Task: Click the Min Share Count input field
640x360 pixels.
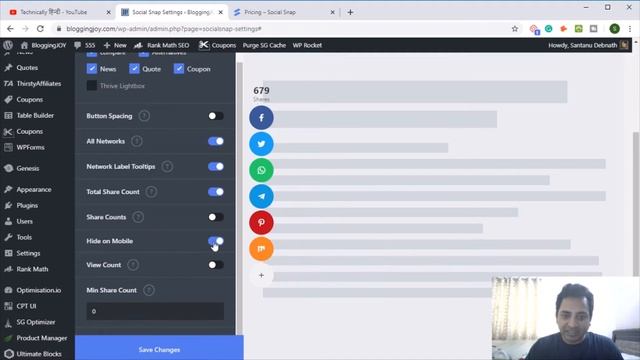Action: tap(155, 311)
